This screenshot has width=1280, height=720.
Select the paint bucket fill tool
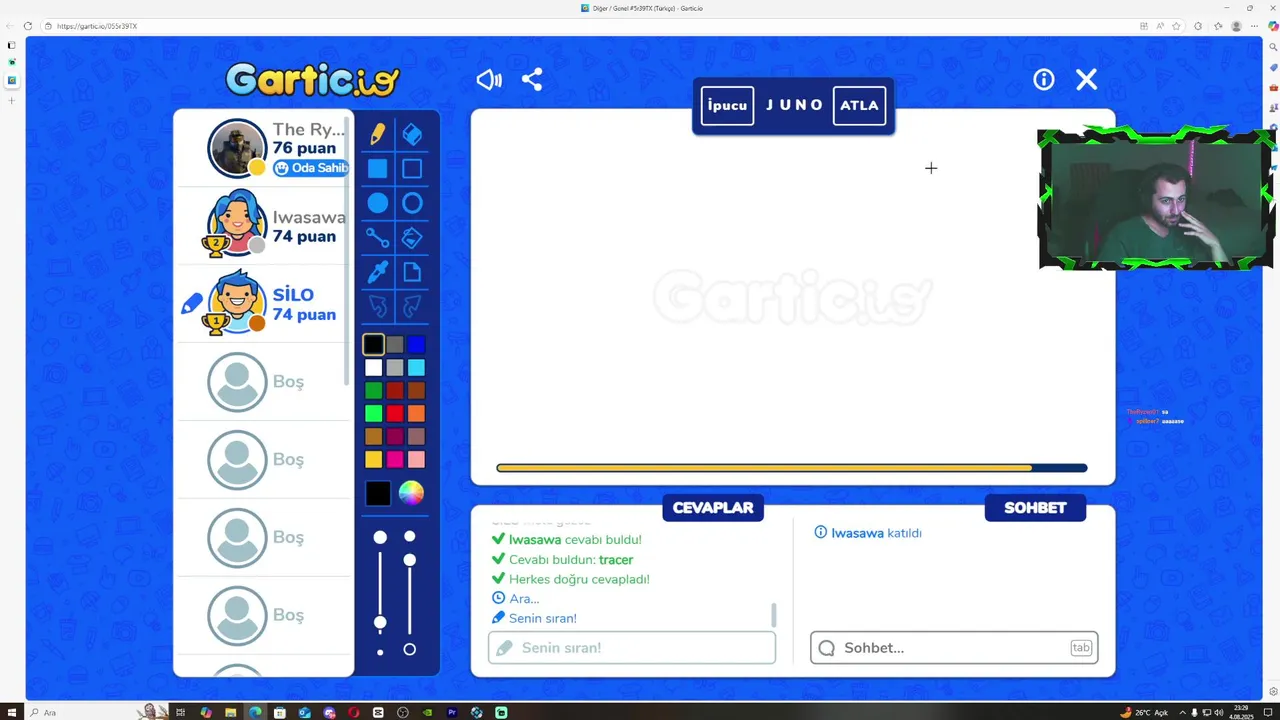pyautogui.click(x=412, y=238)
